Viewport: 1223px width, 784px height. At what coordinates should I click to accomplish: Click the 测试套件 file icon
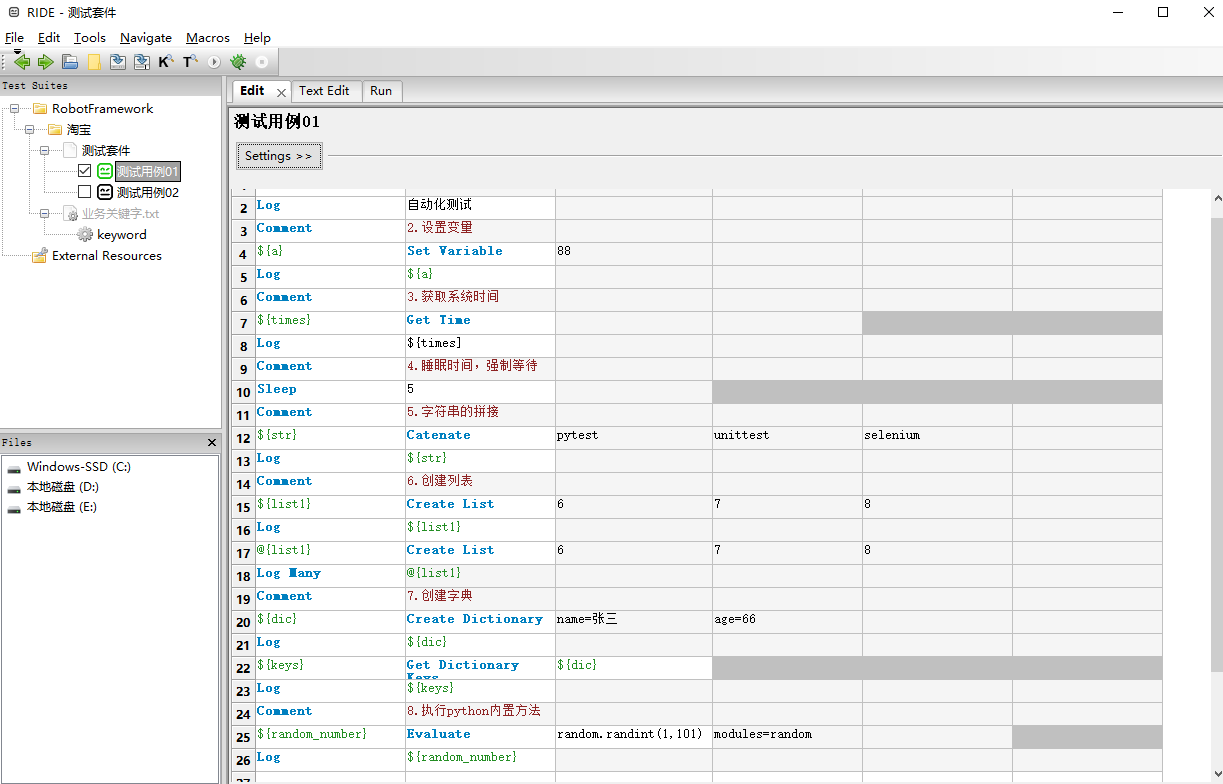(x=70, y=150)
